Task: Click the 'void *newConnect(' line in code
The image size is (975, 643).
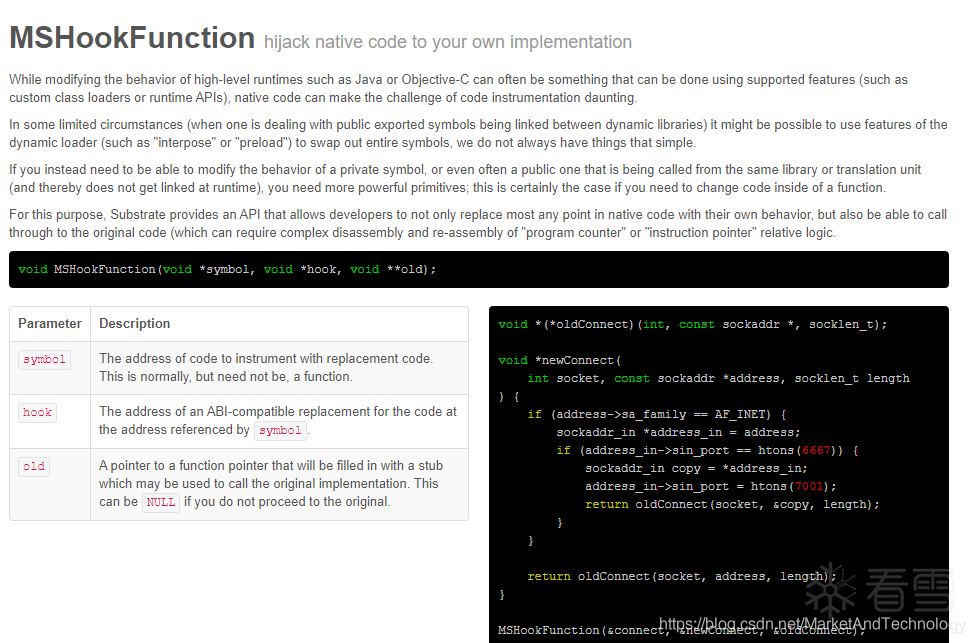Action: [560, 360]
